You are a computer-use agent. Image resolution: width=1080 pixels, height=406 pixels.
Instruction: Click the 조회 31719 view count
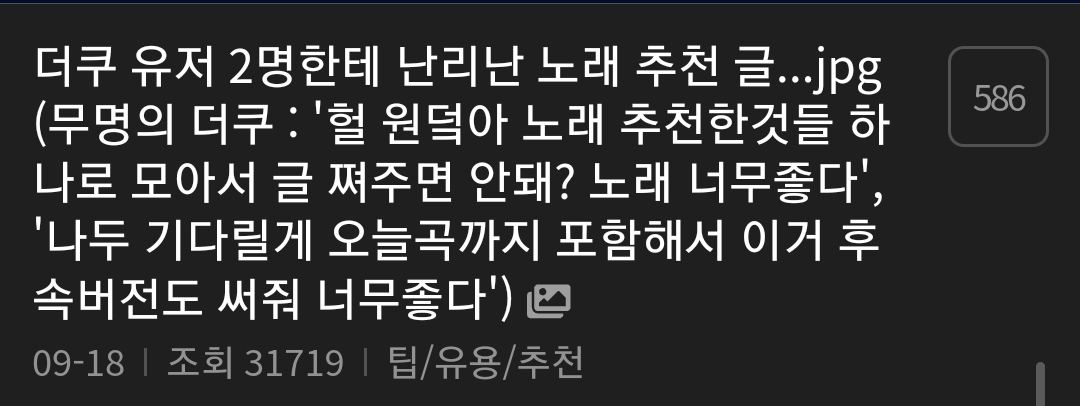coord(255,363)
